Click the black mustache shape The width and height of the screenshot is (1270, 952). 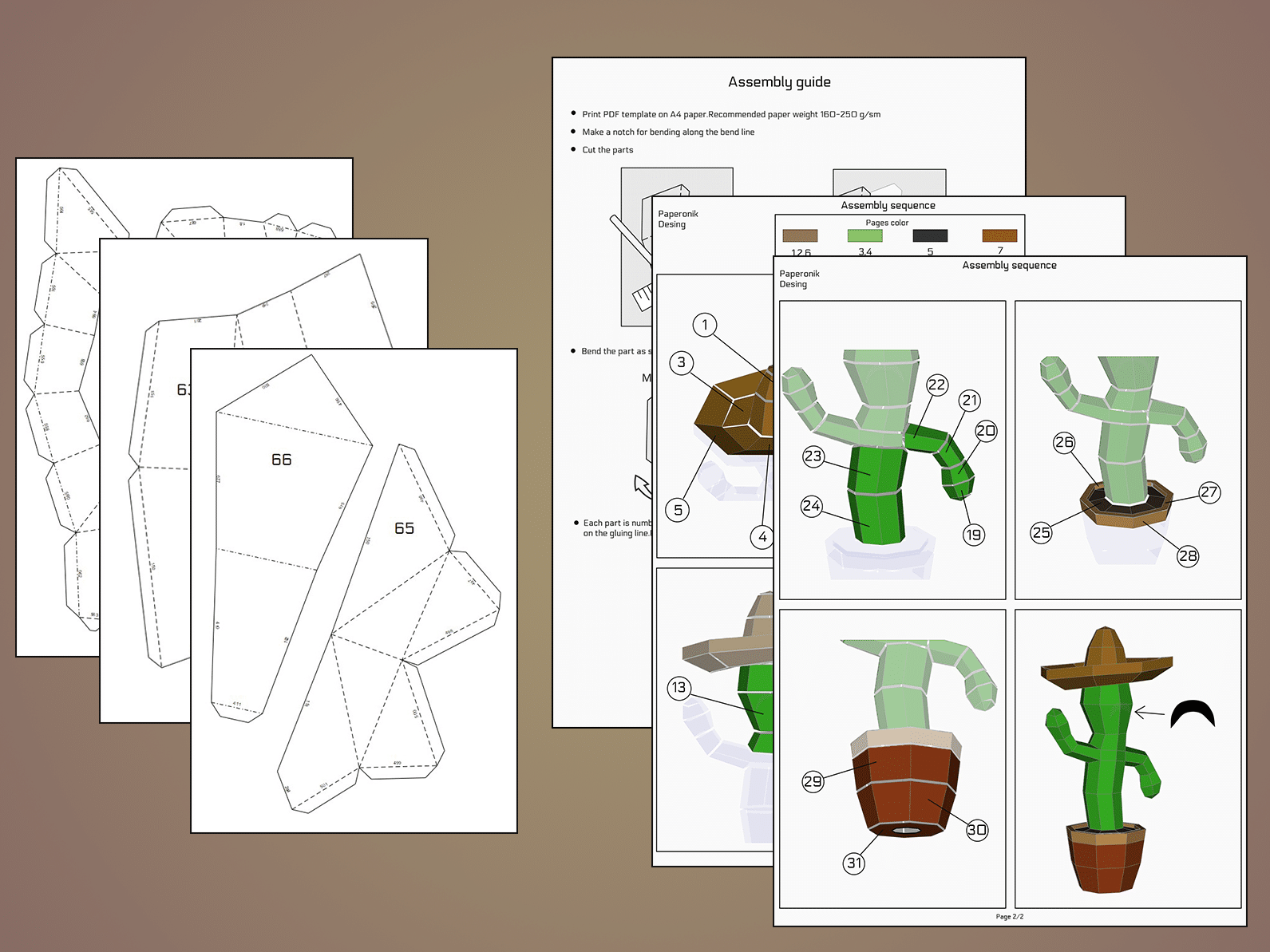[1193, 713]
